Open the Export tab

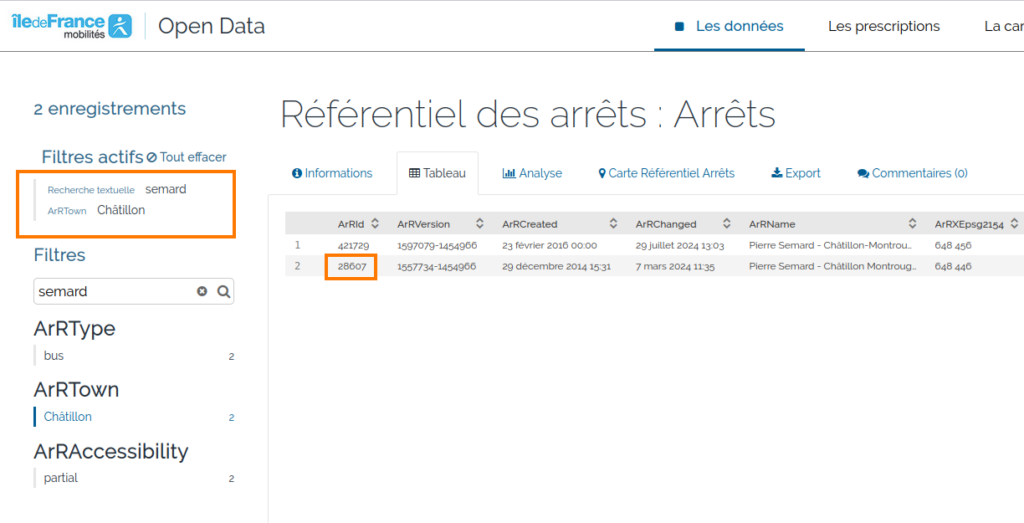point(796,173)
